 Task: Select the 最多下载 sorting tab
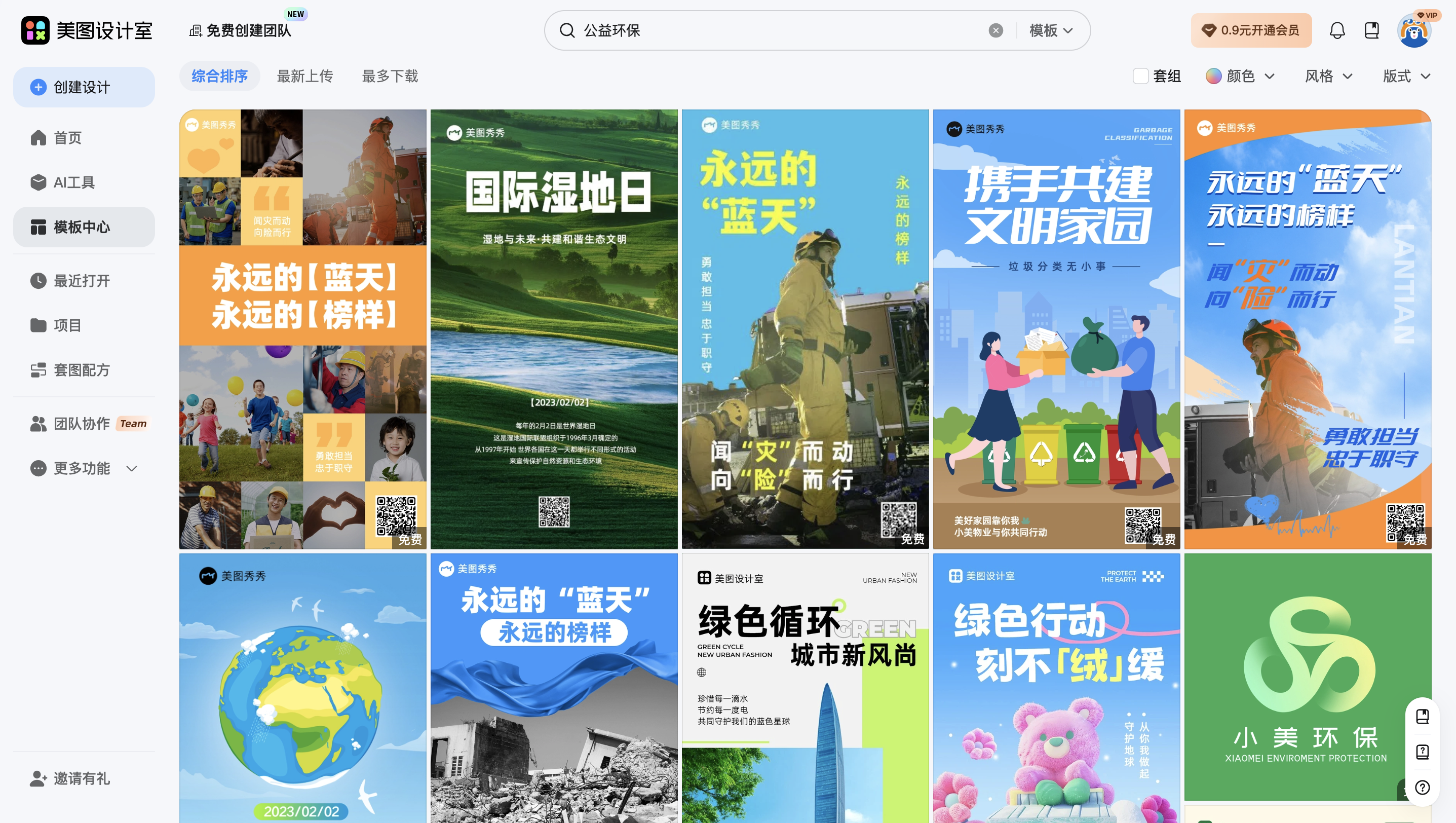[390, 76]
